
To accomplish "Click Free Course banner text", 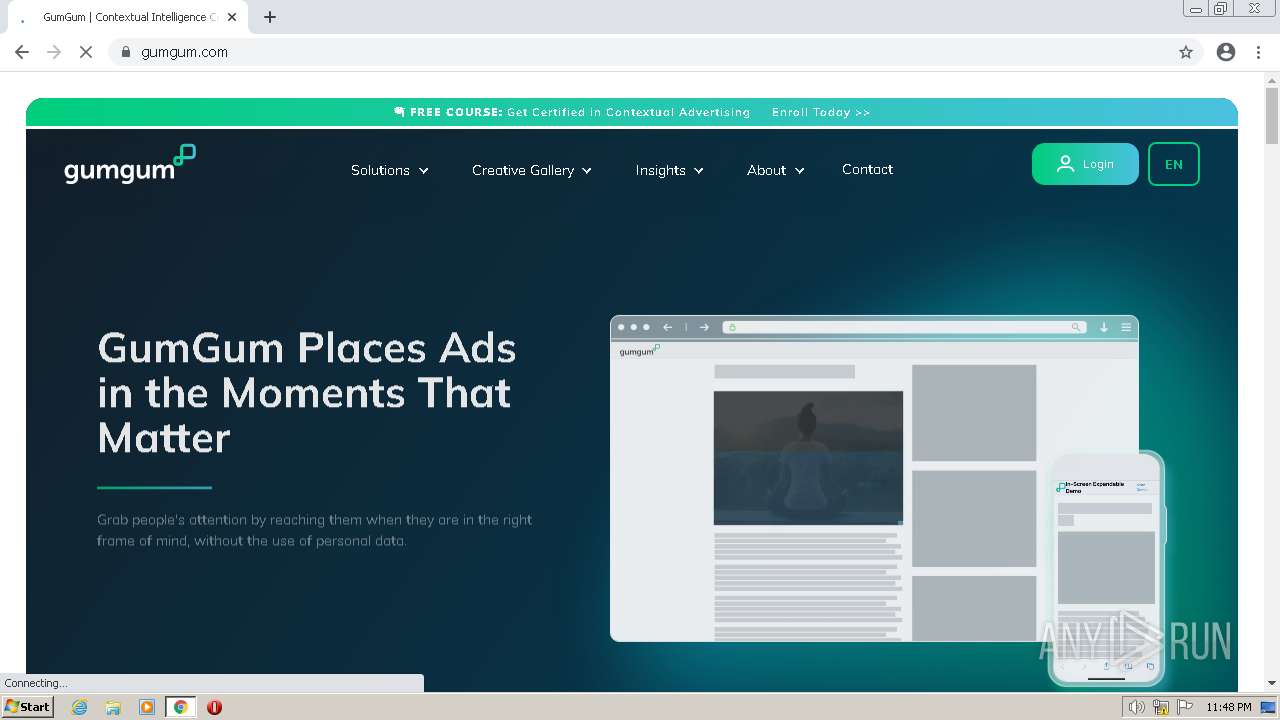I will click(579, 112).
